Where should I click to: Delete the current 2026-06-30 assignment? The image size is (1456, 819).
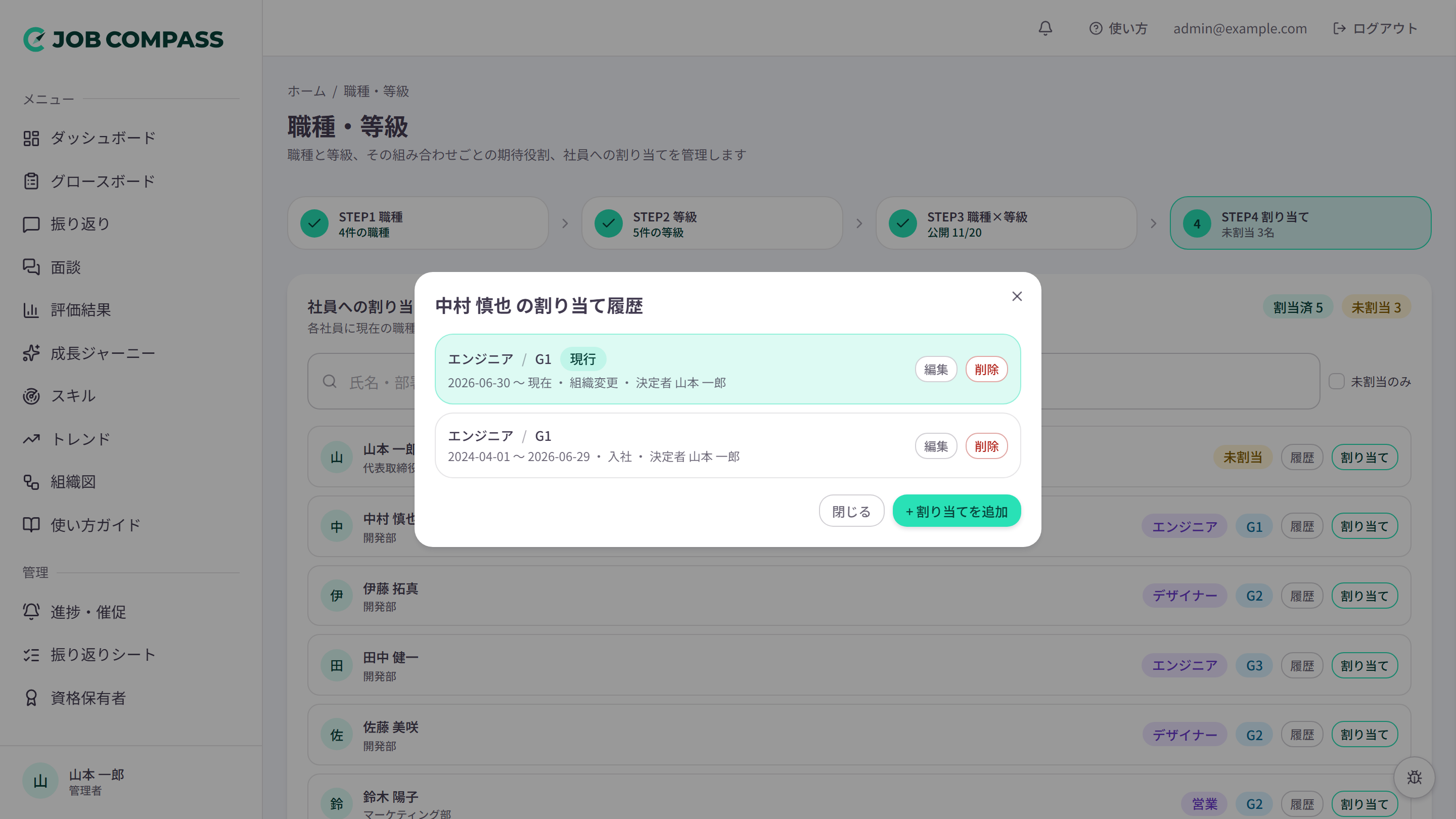point(986,369)
